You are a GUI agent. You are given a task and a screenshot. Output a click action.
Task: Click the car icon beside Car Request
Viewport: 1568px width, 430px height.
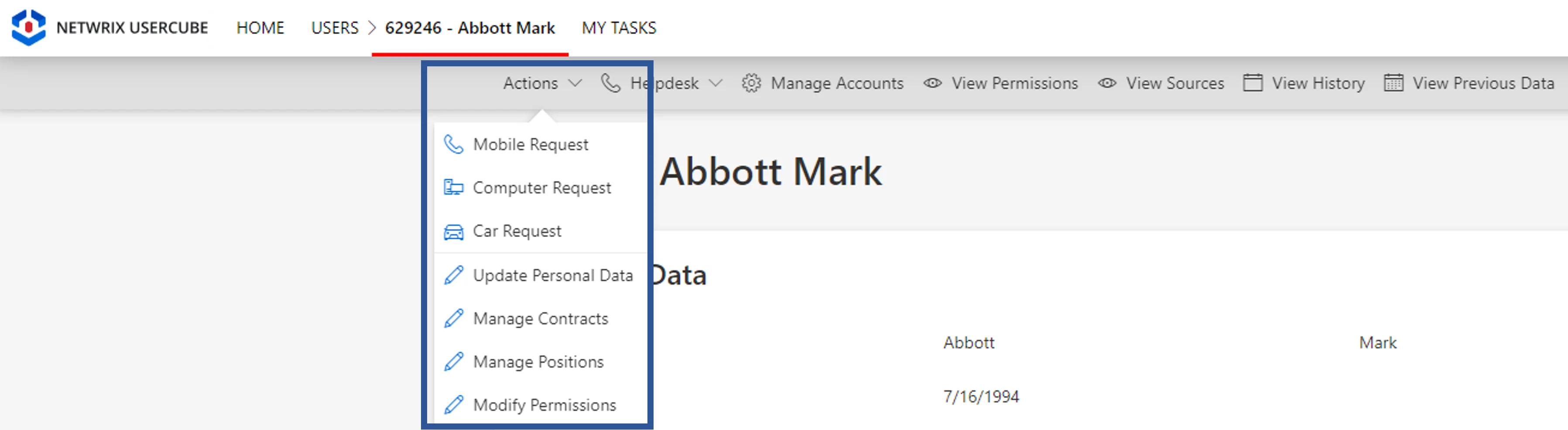coord(453,231)
